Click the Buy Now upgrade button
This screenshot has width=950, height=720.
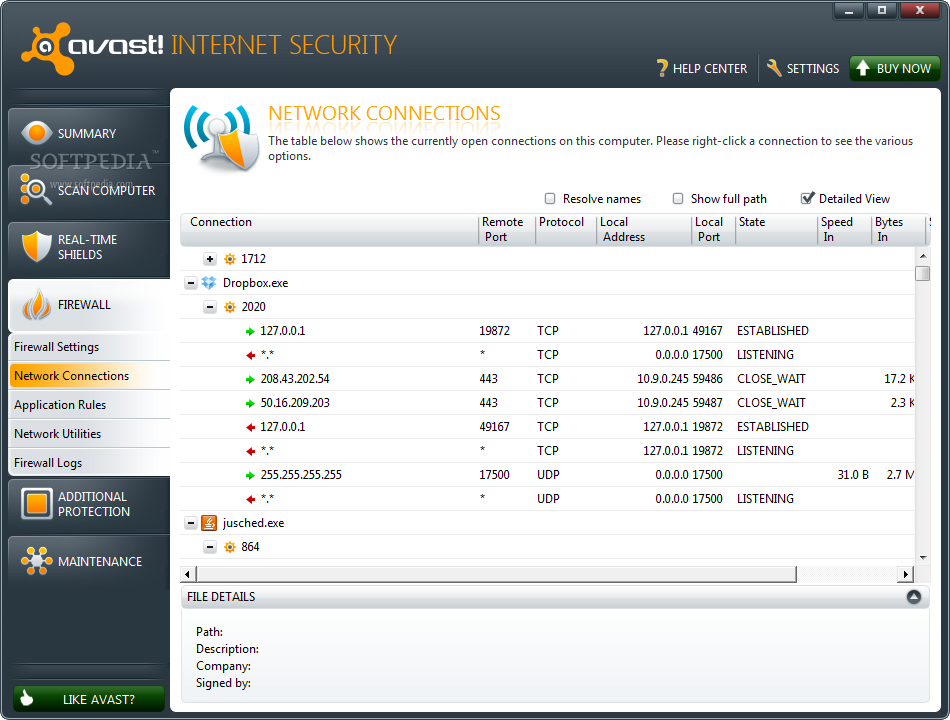[895, 68]
